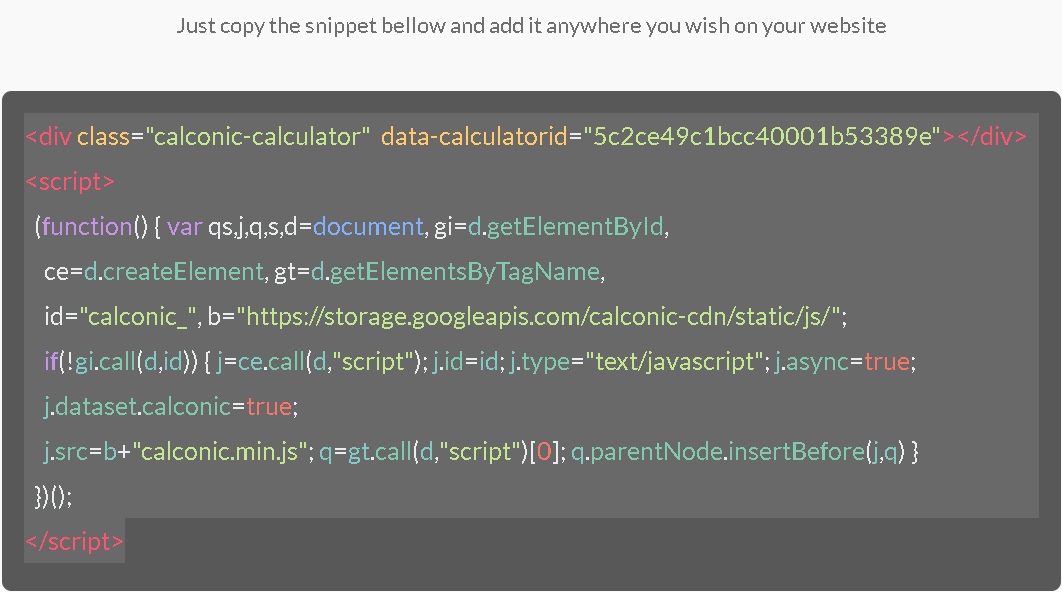Click the "calconic_" id string
This screenshot has width=1062, height=592.
(x=138, y=317)
